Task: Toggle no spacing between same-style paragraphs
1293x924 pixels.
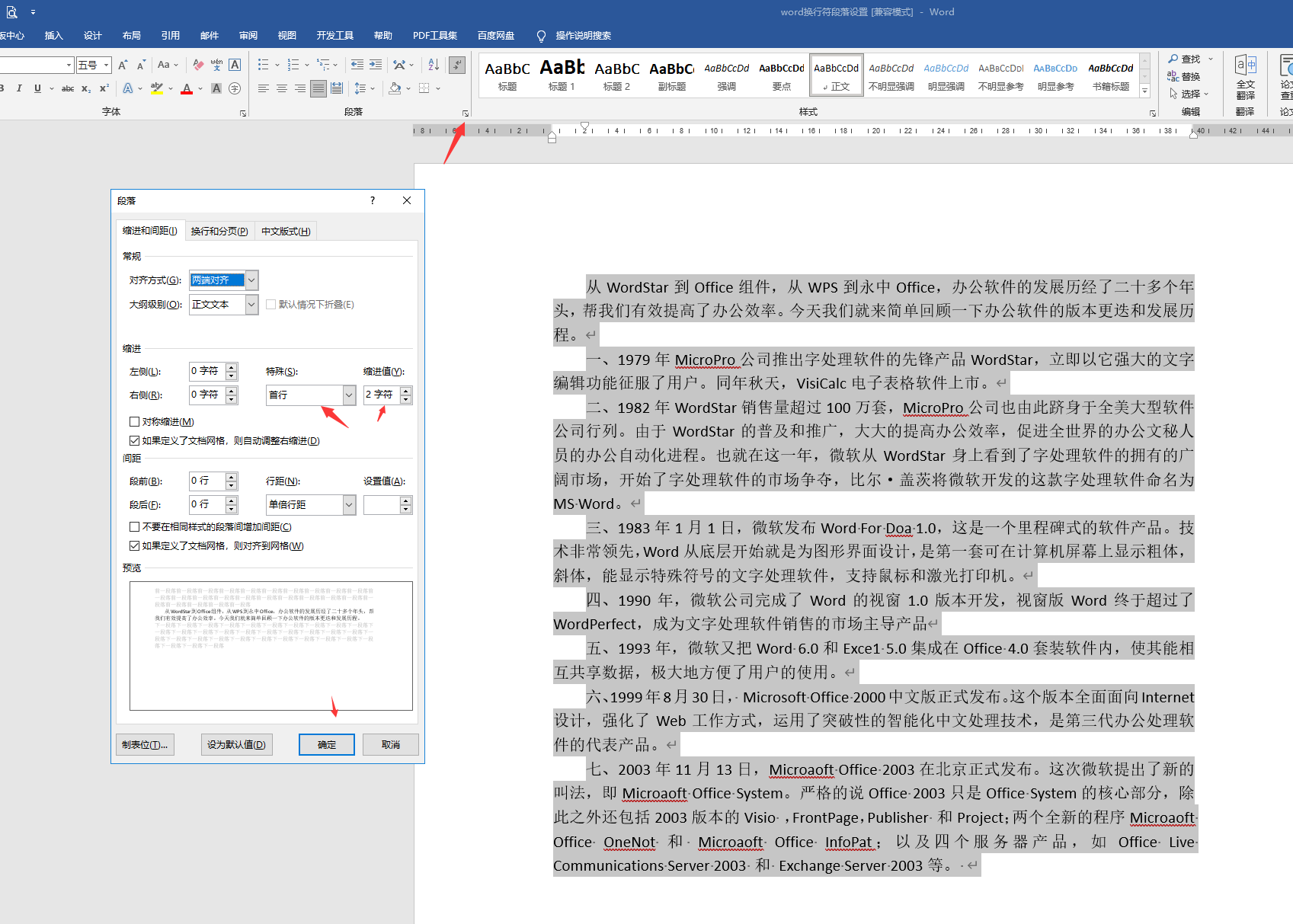Action: click(x=134, y=526)
